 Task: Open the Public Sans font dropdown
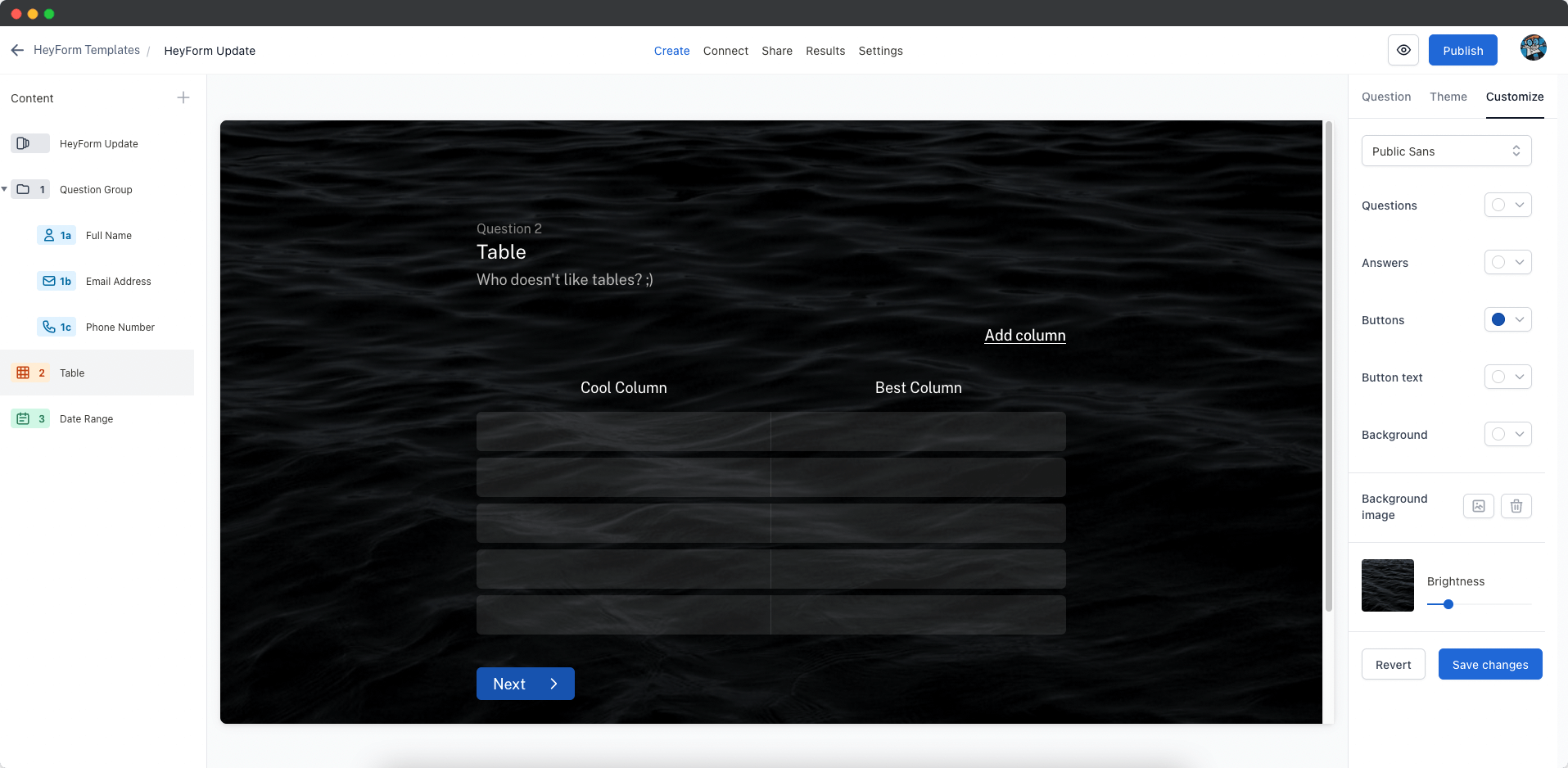(1446, 151)
